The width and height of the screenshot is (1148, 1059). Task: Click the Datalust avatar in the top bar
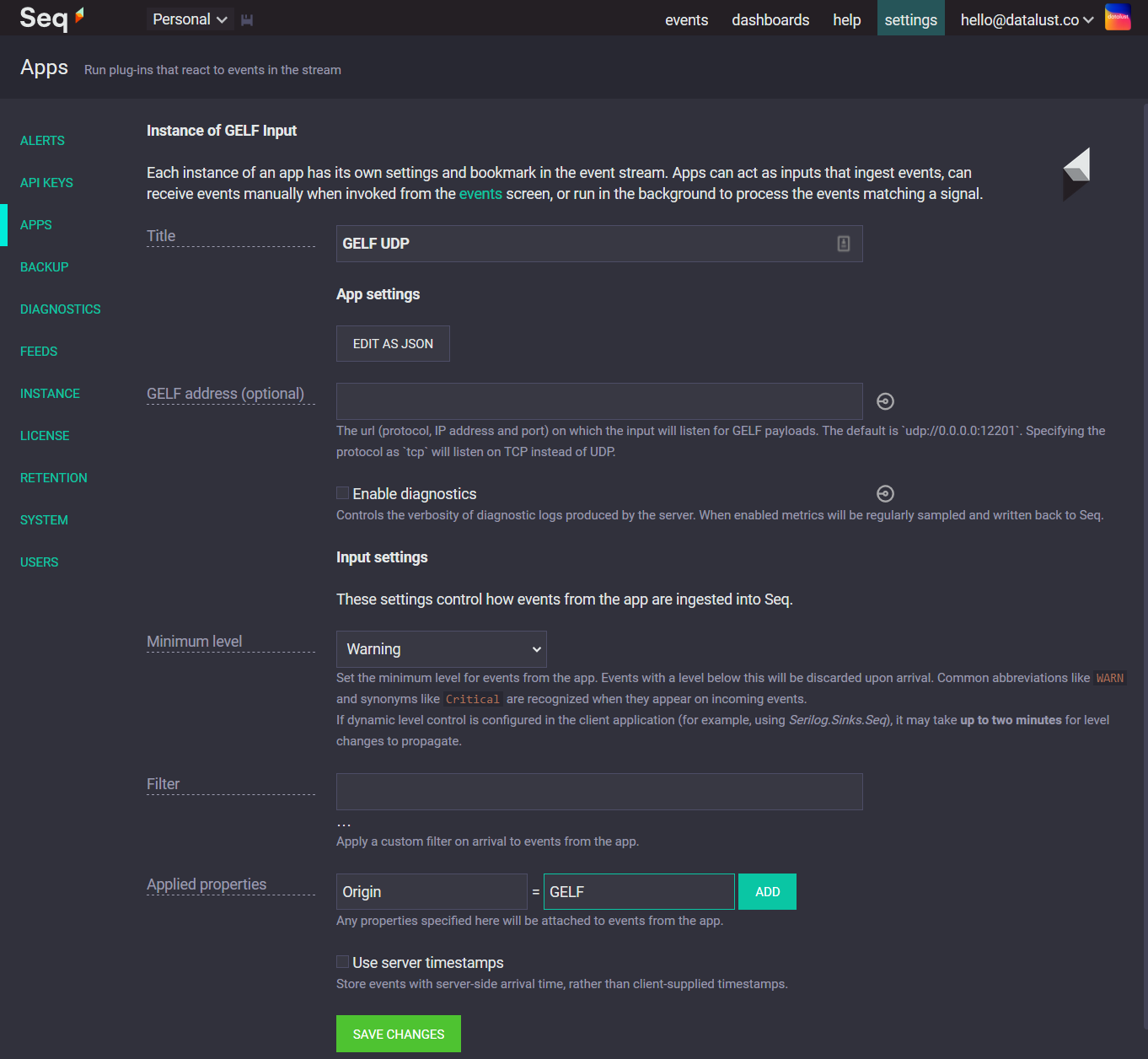point(1118,17)
